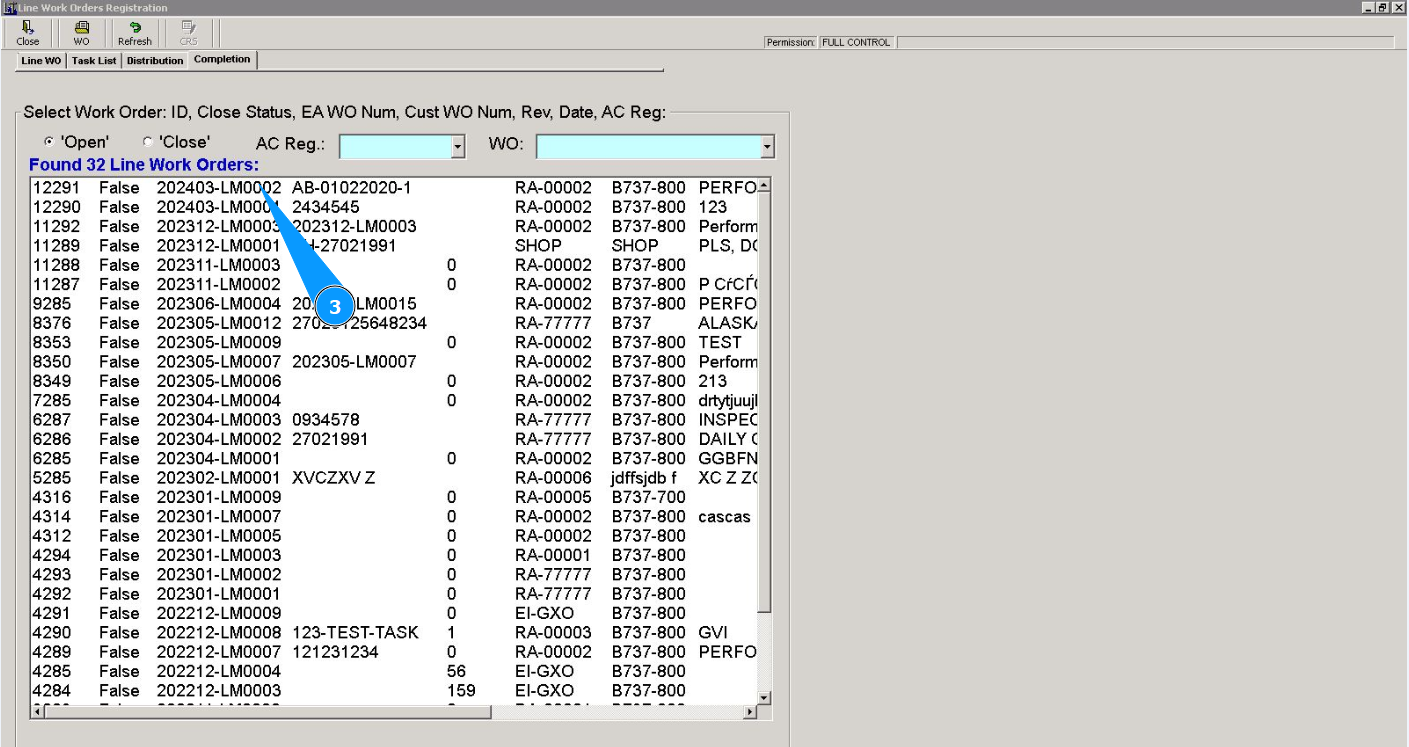
Task: Select the RA-00001 row 4294
Action: tap(394, 555)
